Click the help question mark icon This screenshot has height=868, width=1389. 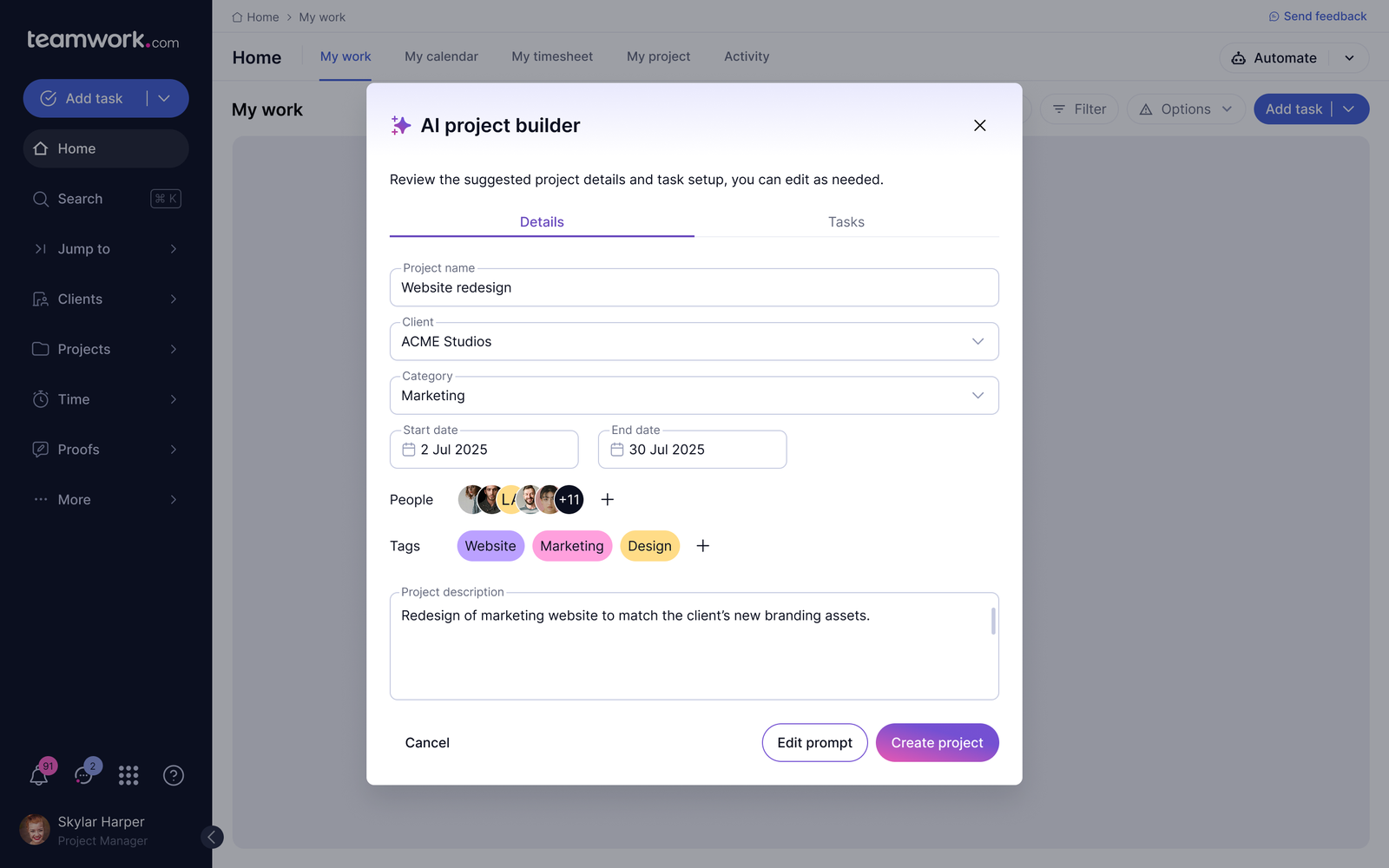(x=174, y=775)
